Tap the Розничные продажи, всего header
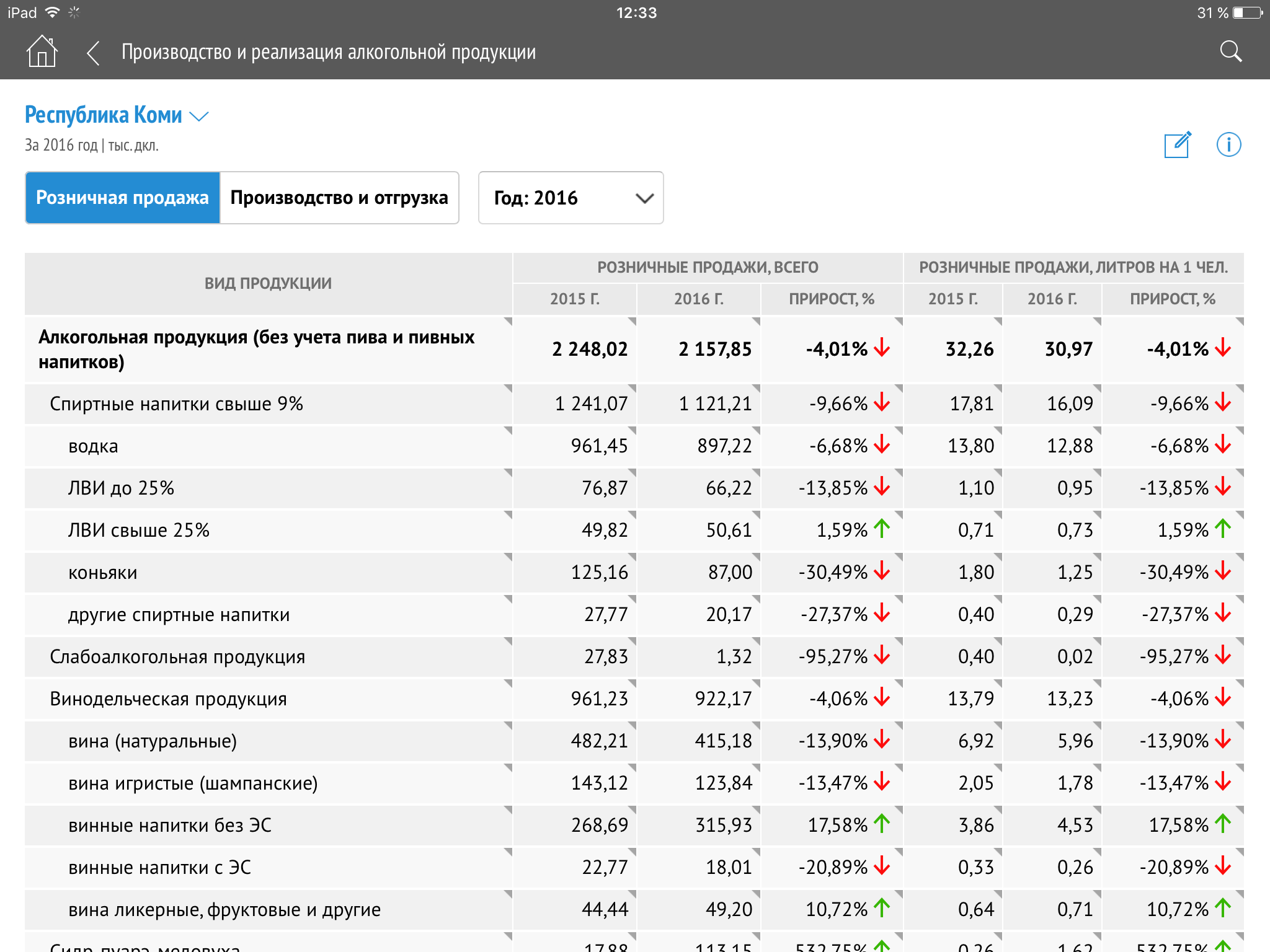This screenshot has height=952, width=1270. point(708,268)
